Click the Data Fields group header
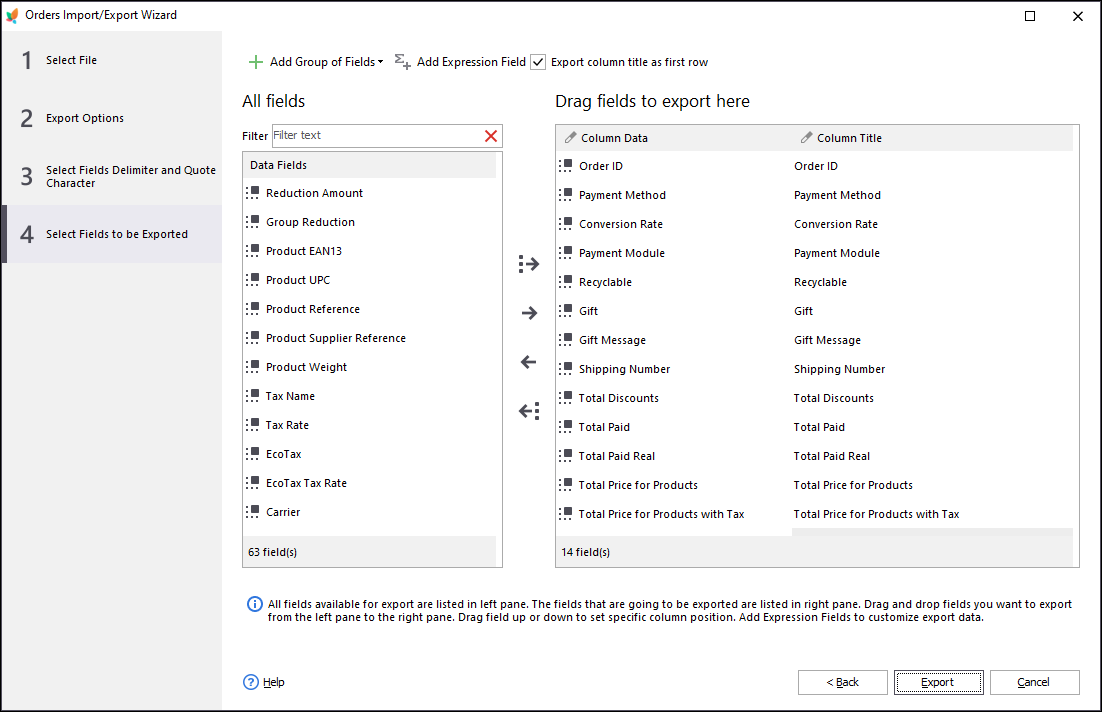Screen dimensions: 1102x712 (x=370, y=165)
